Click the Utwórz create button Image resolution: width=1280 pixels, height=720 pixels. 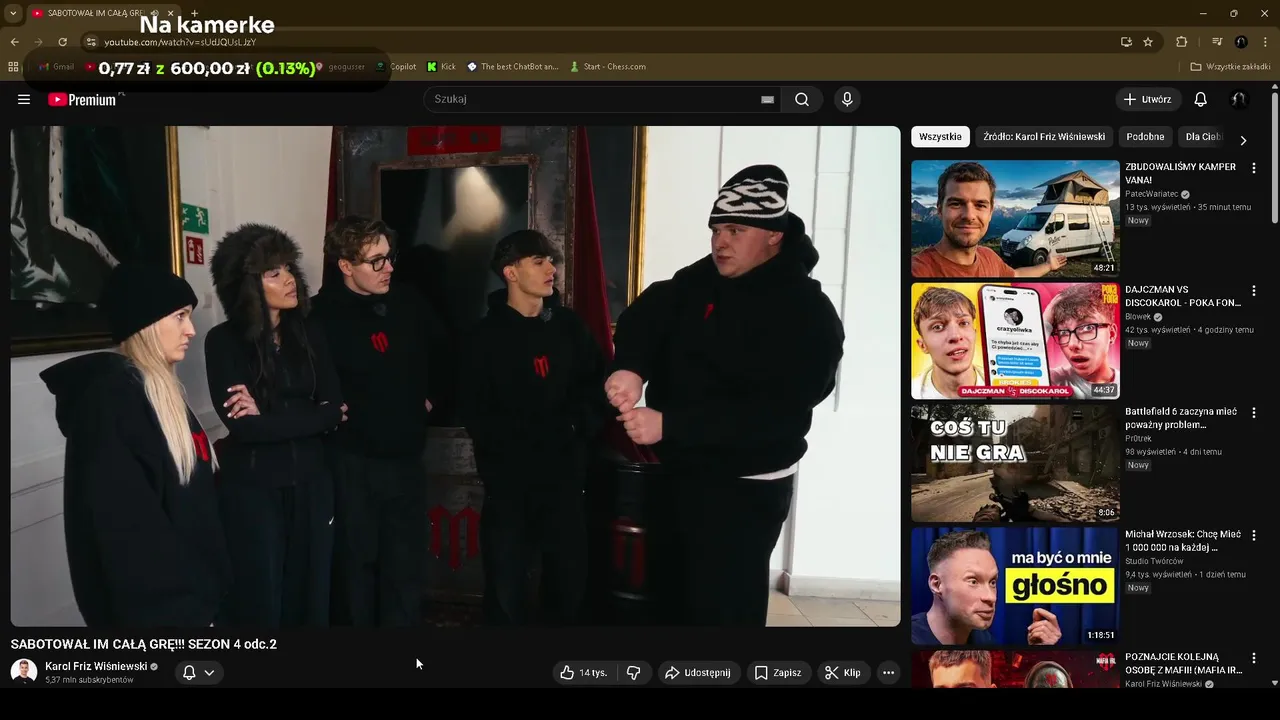pos(1147,99)
